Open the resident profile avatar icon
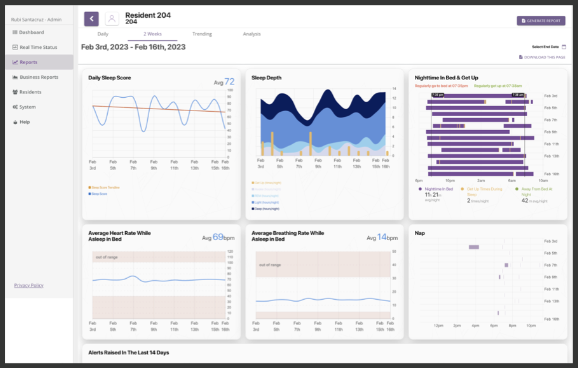The height and width of the screenshot is (368, 578). 112,19
